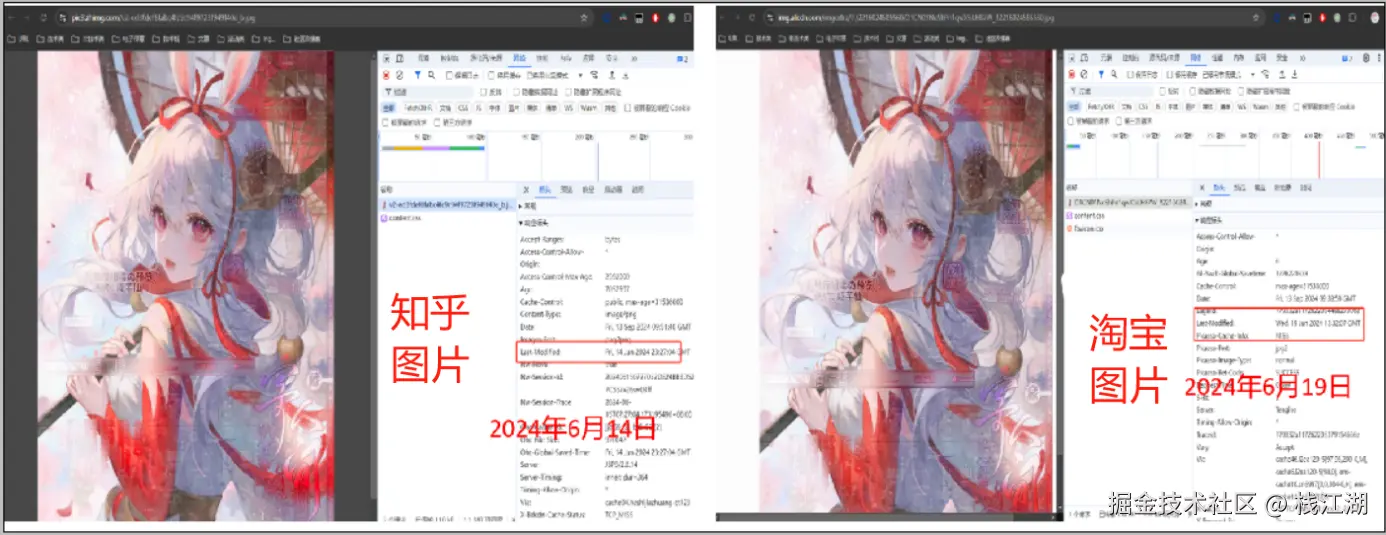This screenshot has width=1386, height=535.
Task: Click filter funnel in Taobao Network toolbar
Action: click(x=1101, y=75)
